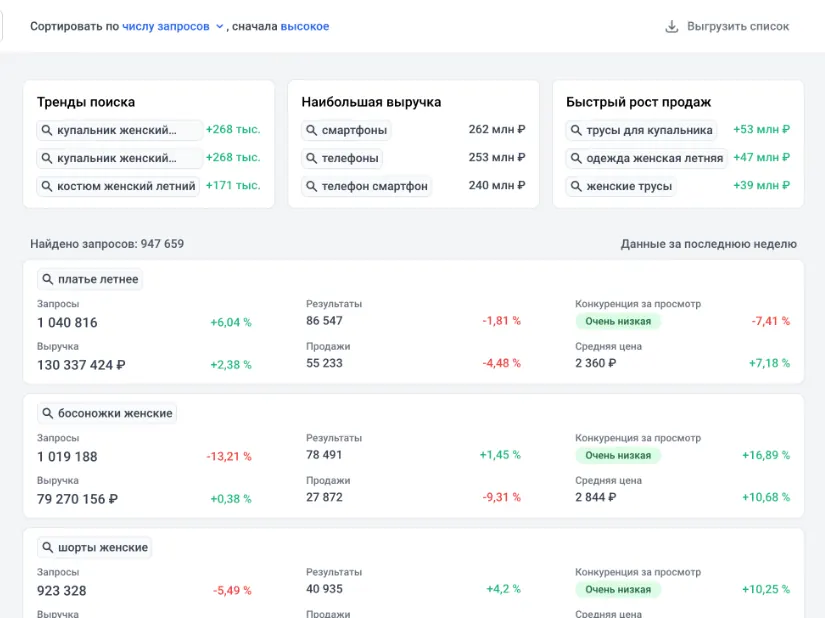The width and height of the screenshot is (825, 618).
Task: Click the 86 547 results value
Action: click(x=324, y=321)
